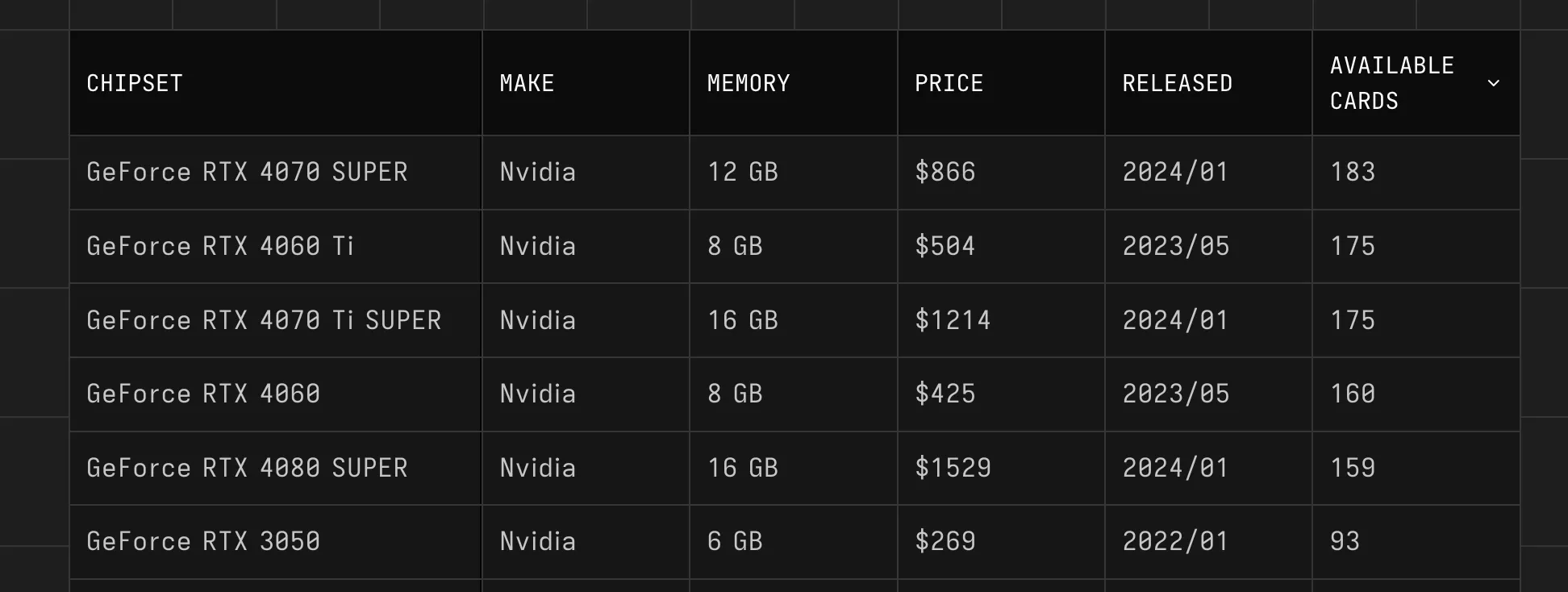The height and width of the screenshot is (592, 1568).
Task: Sort table by the MEMORY column header
Action: coord(749,83)
